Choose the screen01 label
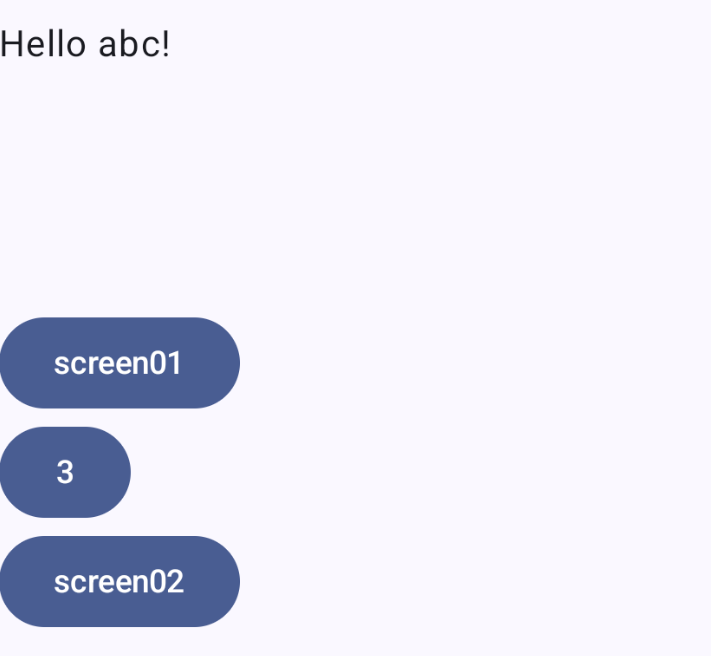This screenshot has width=711, height=656. pyautogui.click(x=119, y=363)
